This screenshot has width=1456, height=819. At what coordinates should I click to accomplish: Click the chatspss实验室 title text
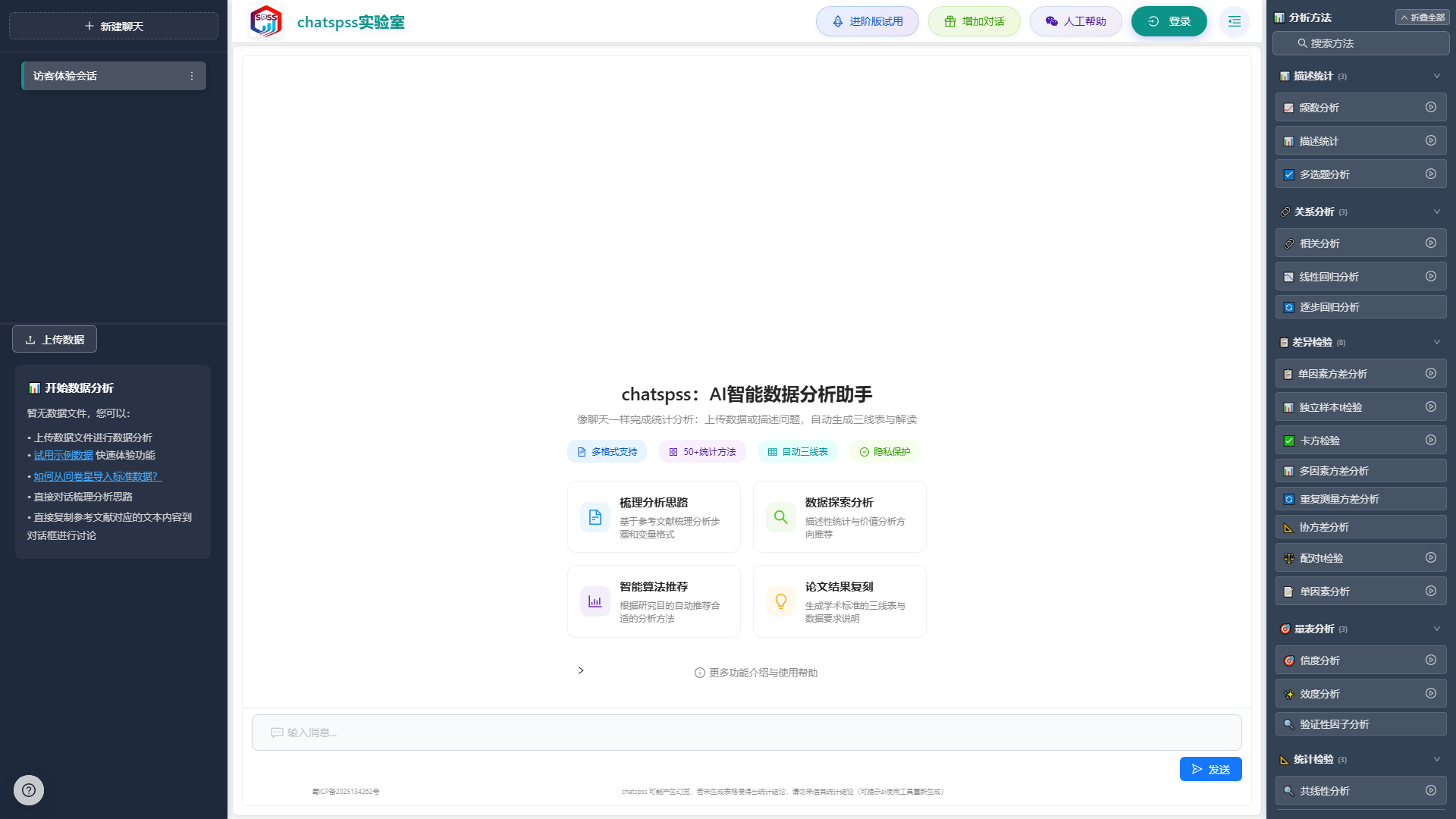(x=351, y=22)
